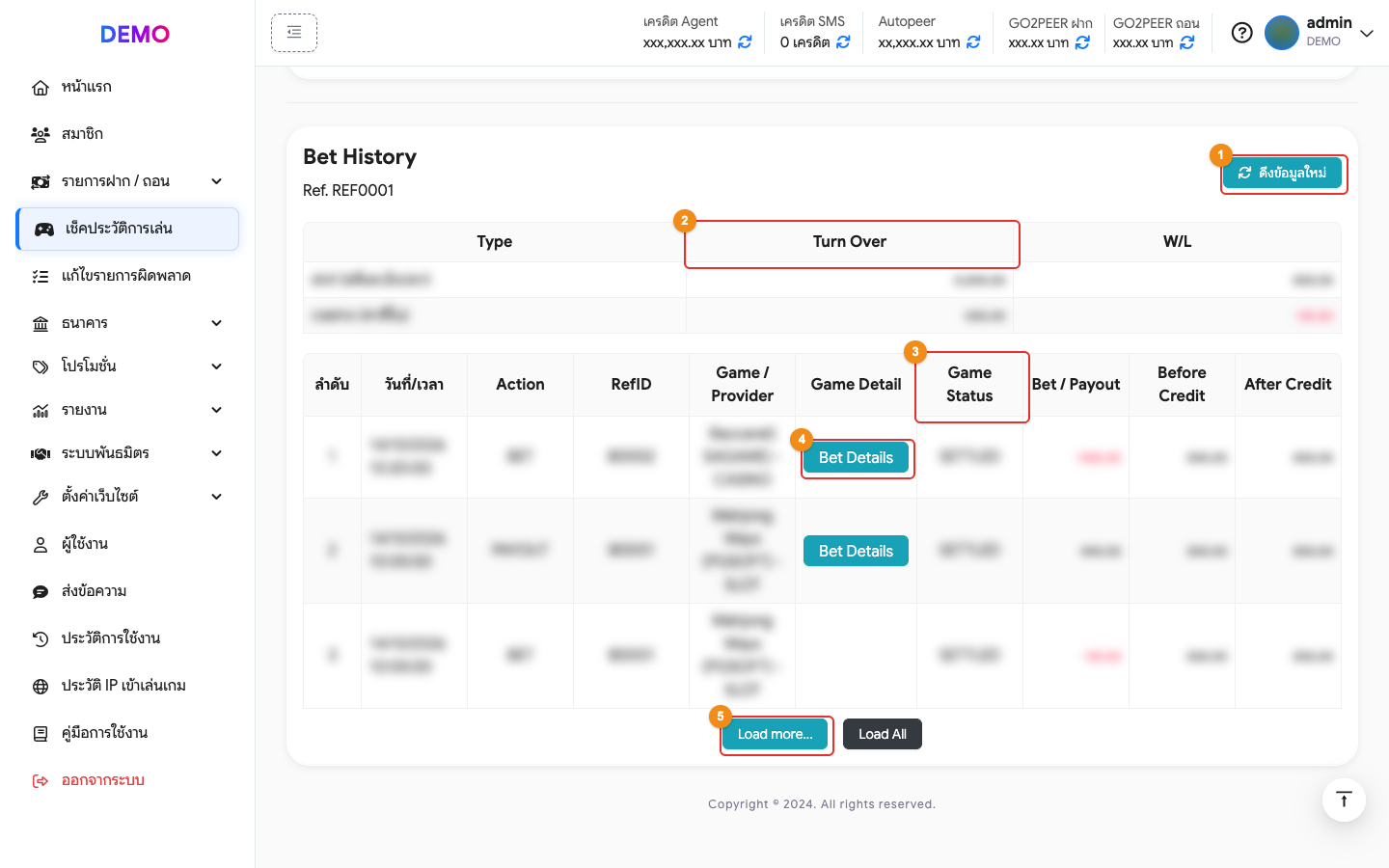
Task: Refresh the Autopeer balance icon
Action: point(973,42)
